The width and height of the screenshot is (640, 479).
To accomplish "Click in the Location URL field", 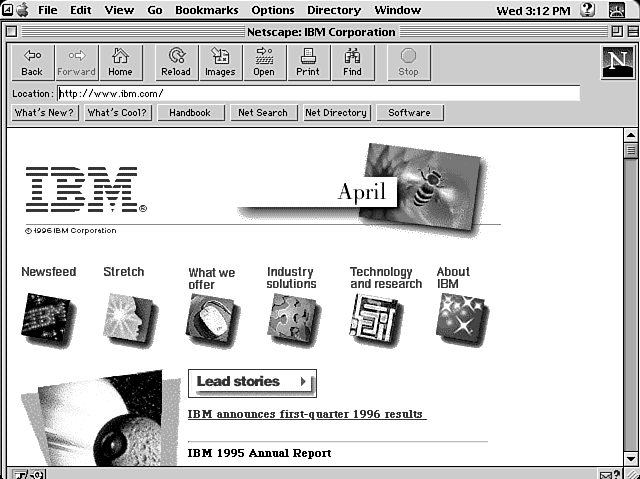I will (x=318, y=93).
